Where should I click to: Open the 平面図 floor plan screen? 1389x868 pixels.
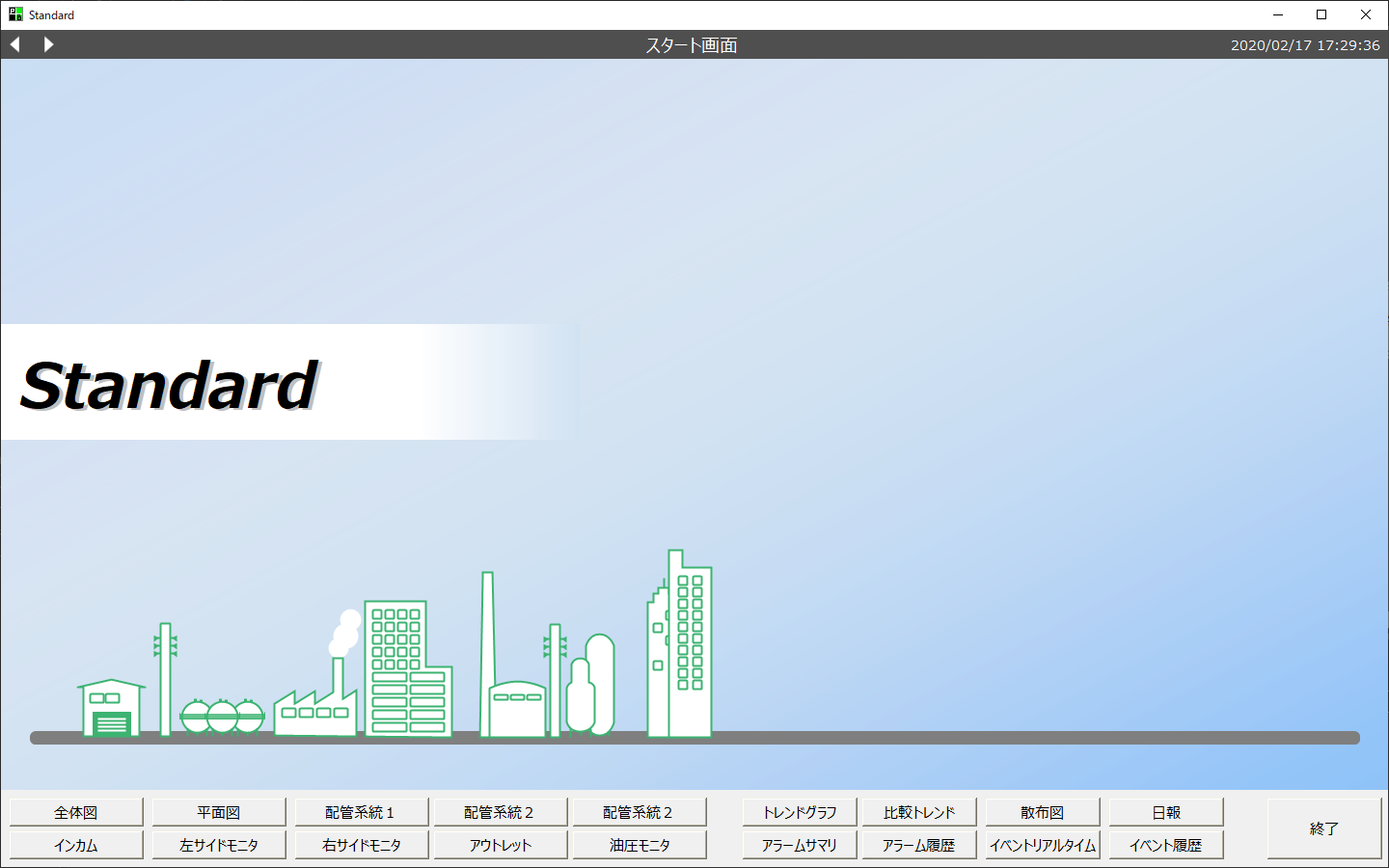219,812
